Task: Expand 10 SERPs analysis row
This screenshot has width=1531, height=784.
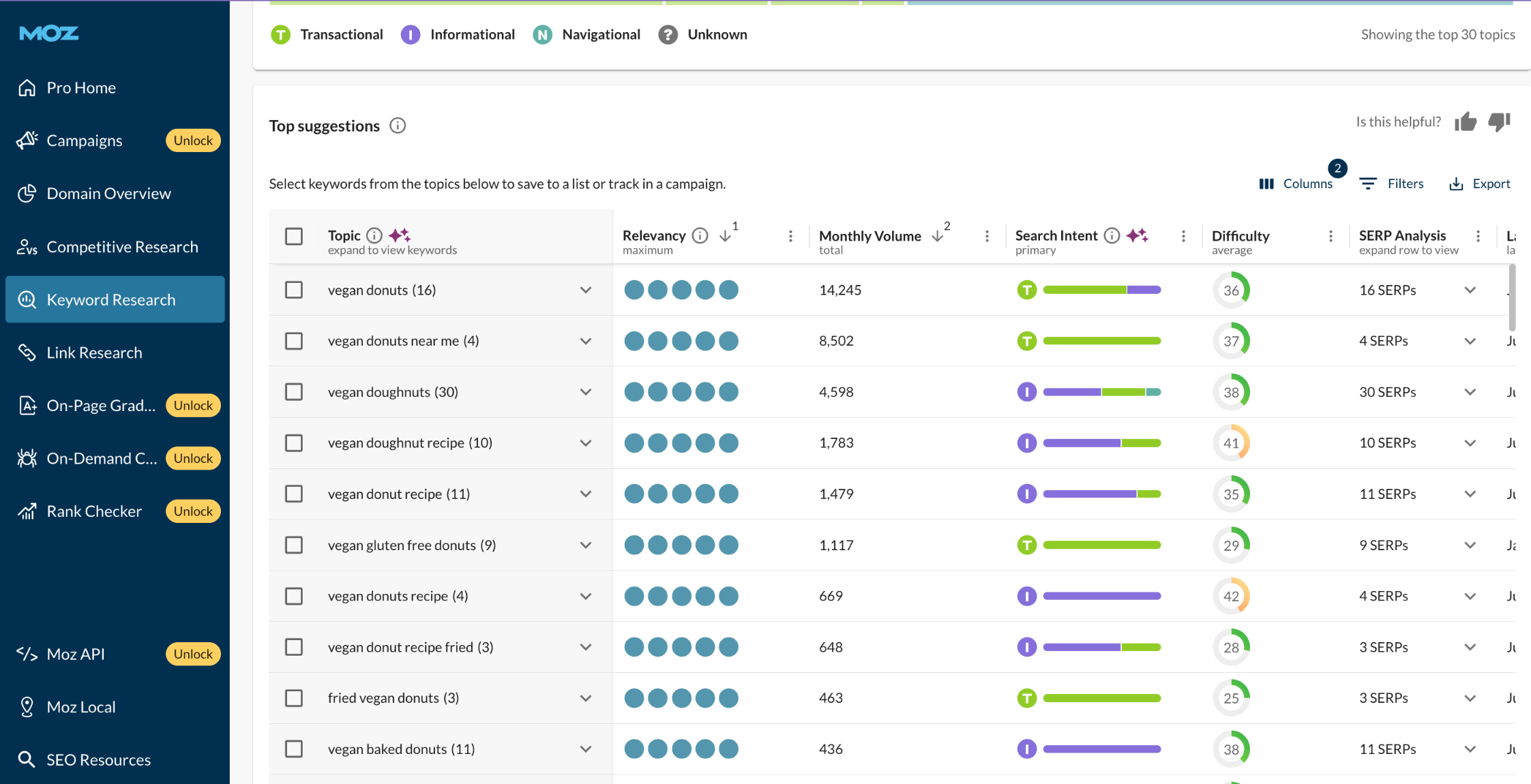Action: tap(1470, 443)
